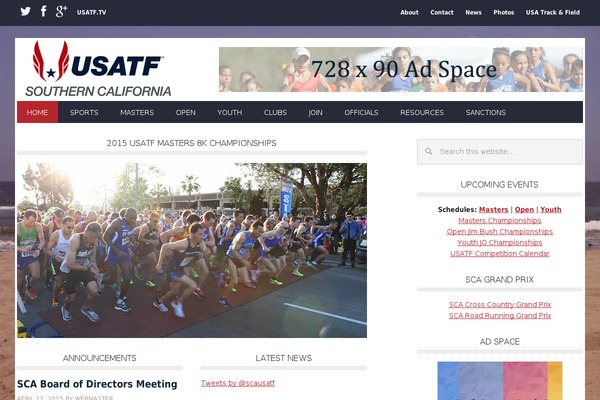Open the SCA Road Running Grand Prix link
This screenshot has width=600, height=400.
click(x=500, y=315)
